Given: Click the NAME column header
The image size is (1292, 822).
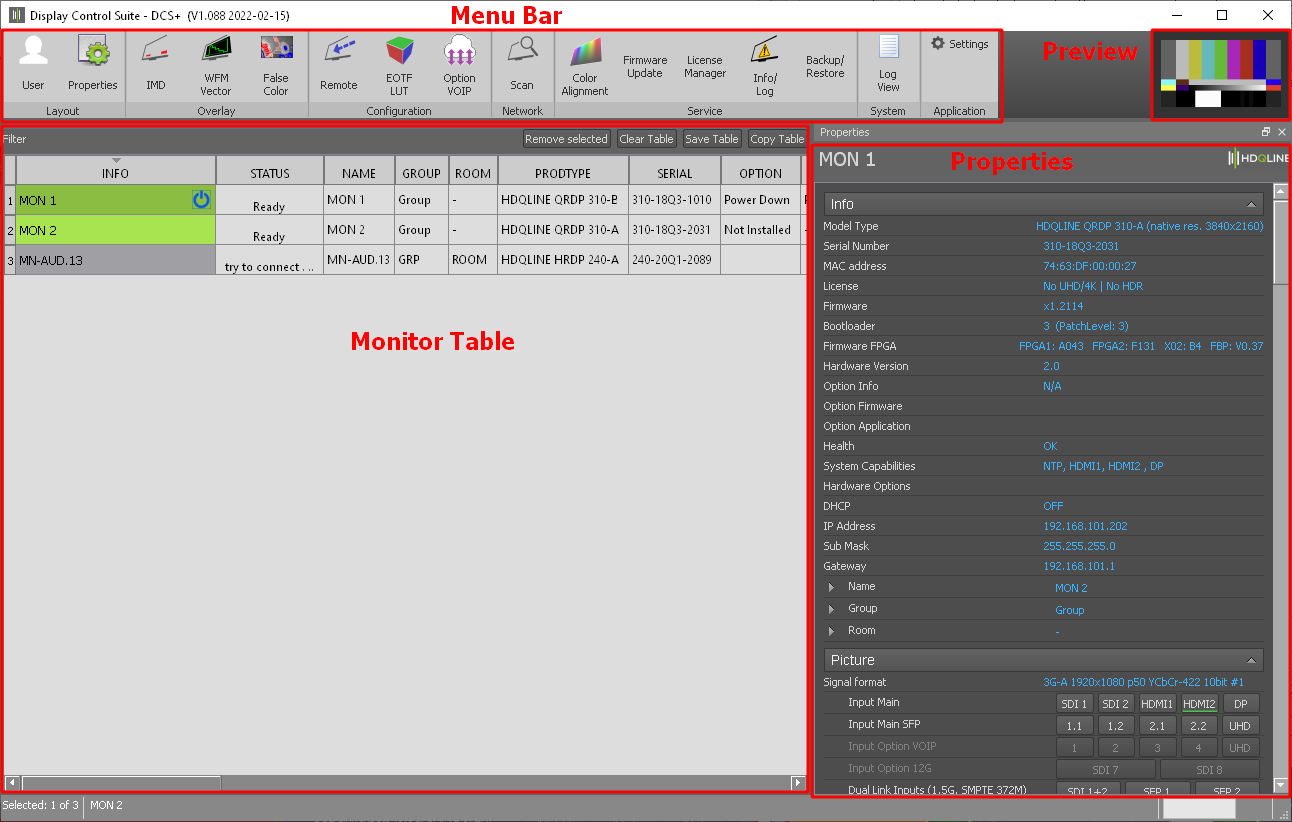Looking at the screenshot, I should 359,170.
